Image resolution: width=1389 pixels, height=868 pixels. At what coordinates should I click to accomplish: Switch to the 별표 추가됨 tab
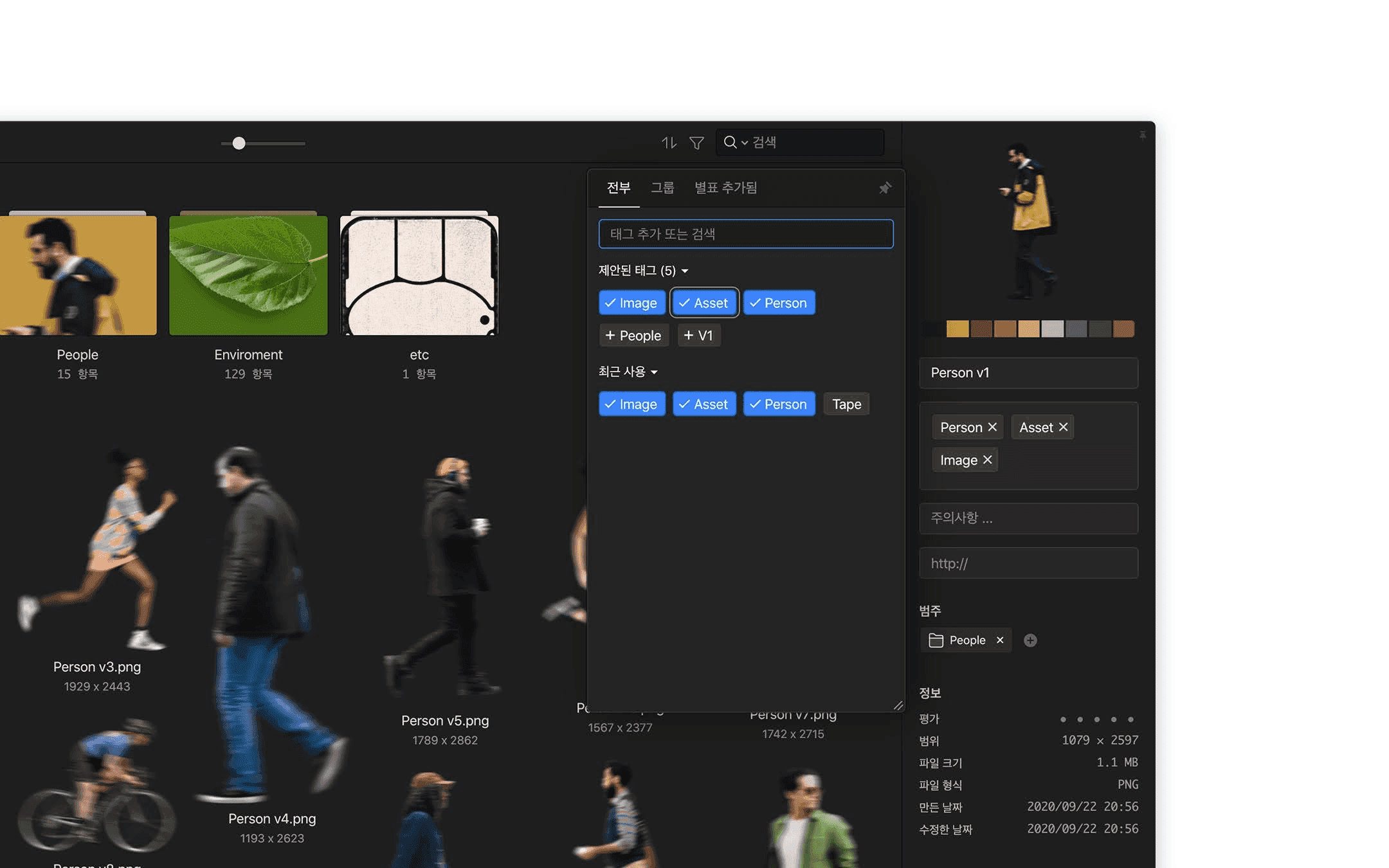tap(725, 188)
